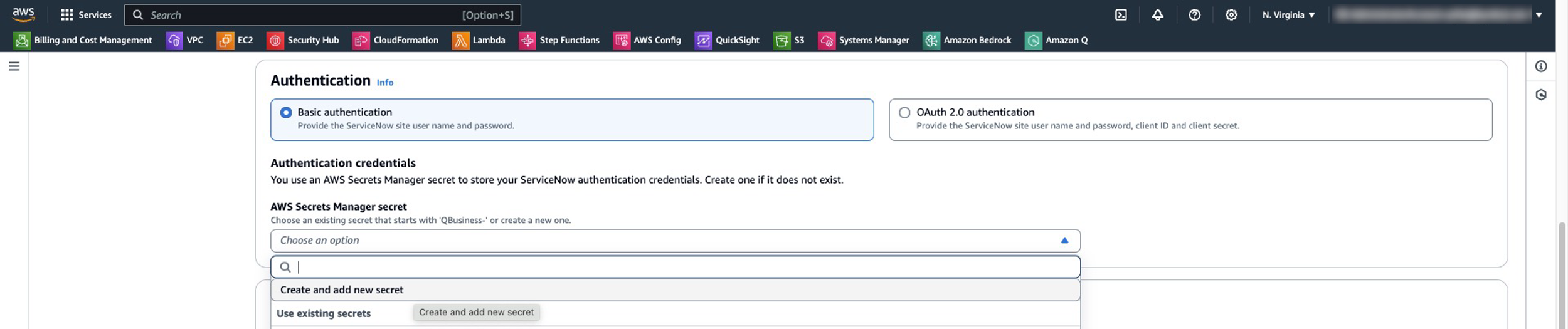1568x329 pixels.
Task: Open the Amazon Bedrock shortcut
Action: pos(967,40)
